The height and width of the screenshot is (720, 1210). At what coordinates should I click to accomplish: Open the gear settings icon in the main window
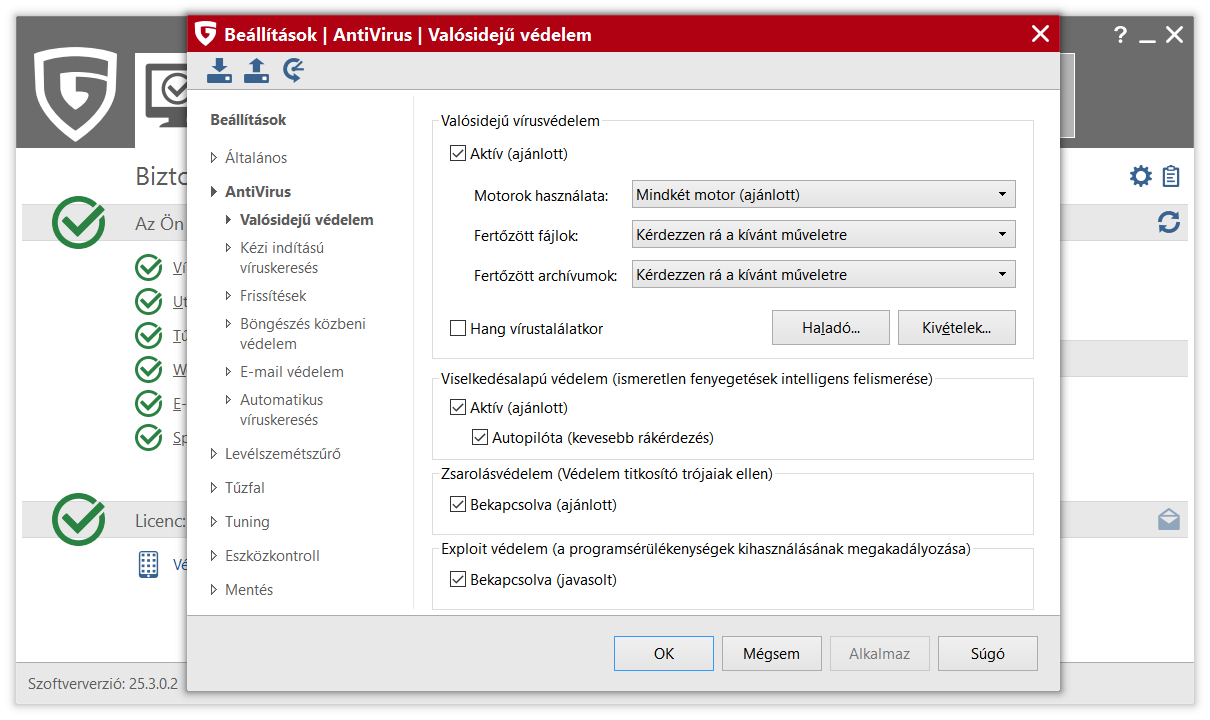[x=1140, y=177]
